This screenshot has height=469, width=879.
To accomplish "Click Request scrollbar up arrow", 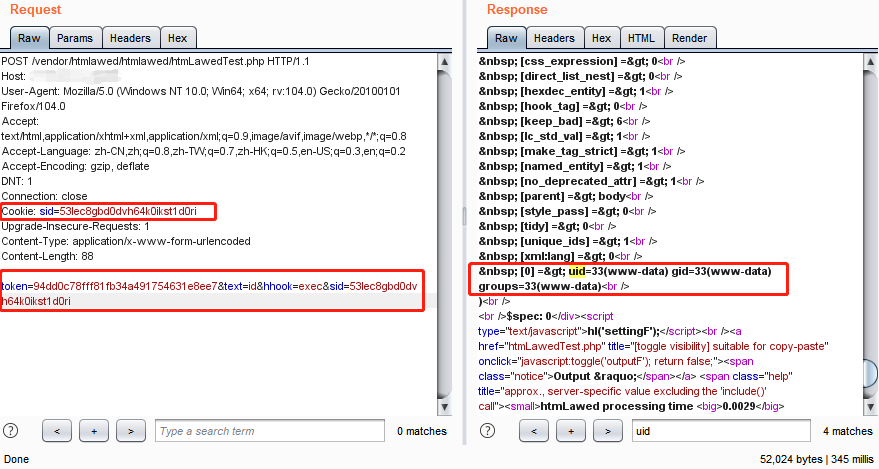I will pos(445,61).
